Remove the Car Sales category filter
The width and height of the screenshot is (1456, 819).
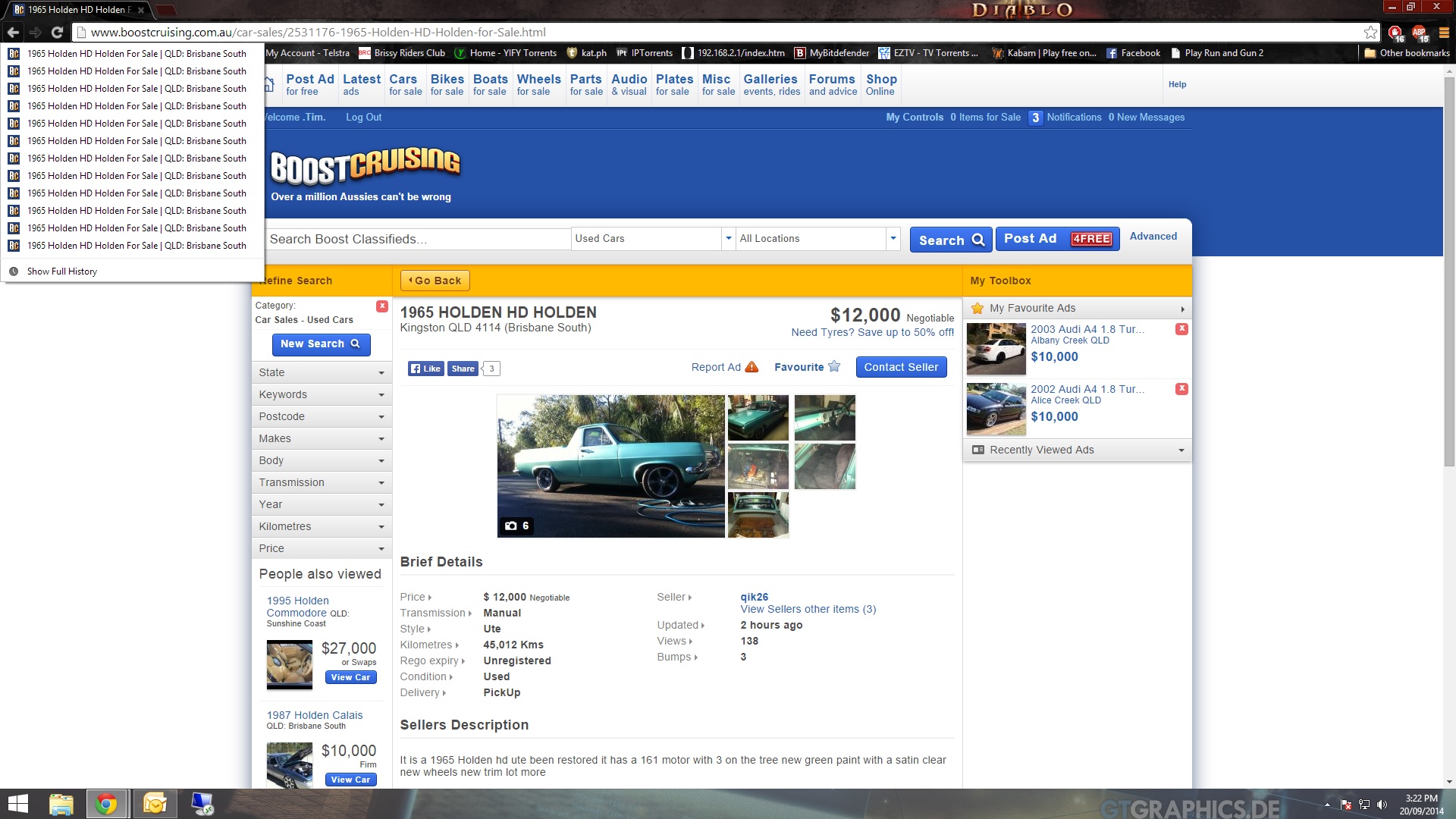click(382, 306)
